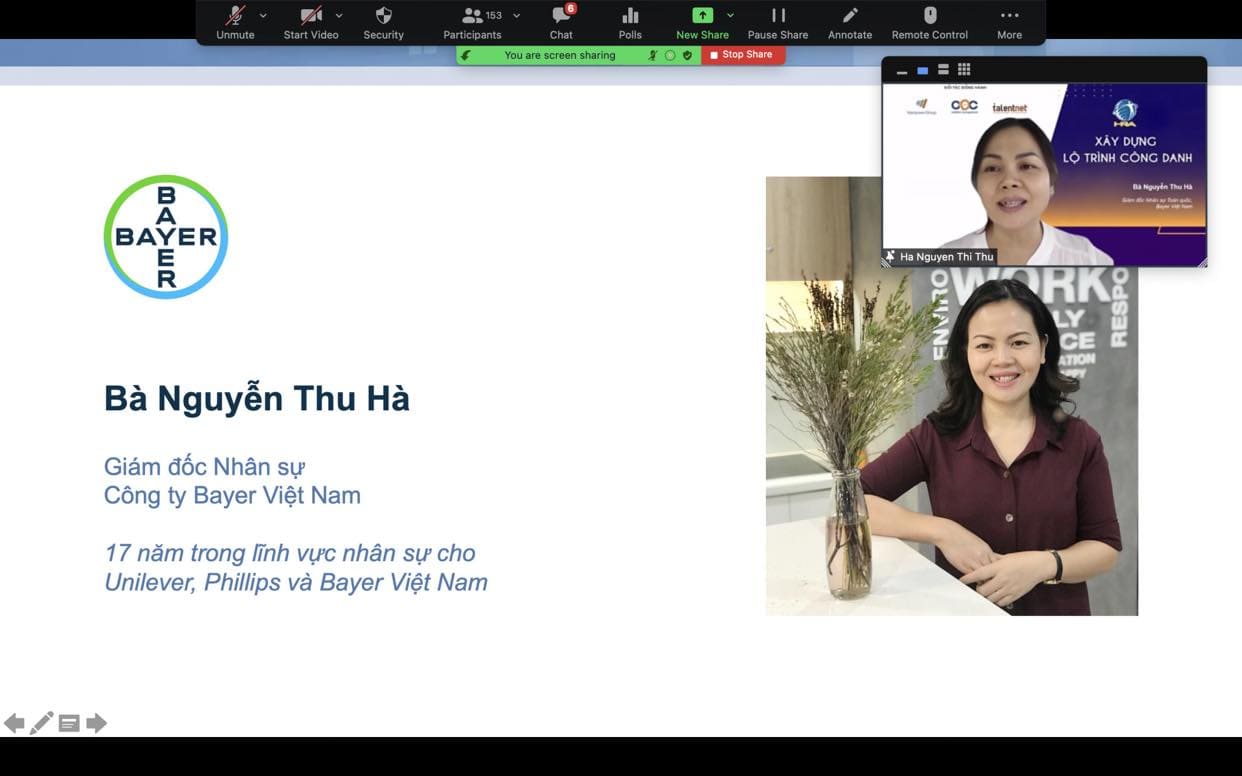Click the portrait photo on the slide
The height and width of the screenshot is (776, 1242).
click(x=952, y=396)
